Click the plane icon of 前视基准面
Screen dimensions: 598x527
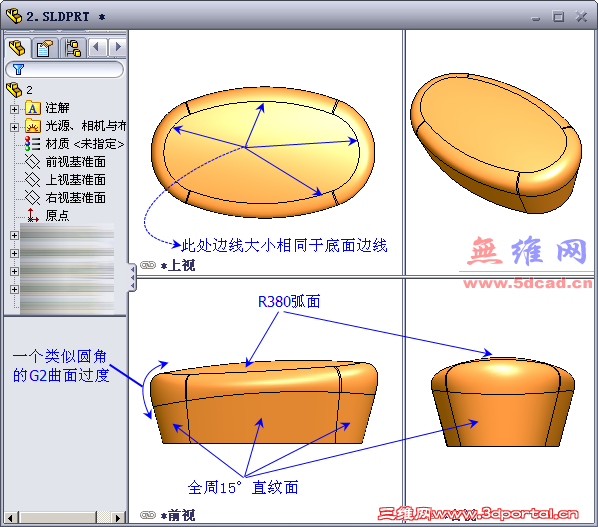pos(32,162)
